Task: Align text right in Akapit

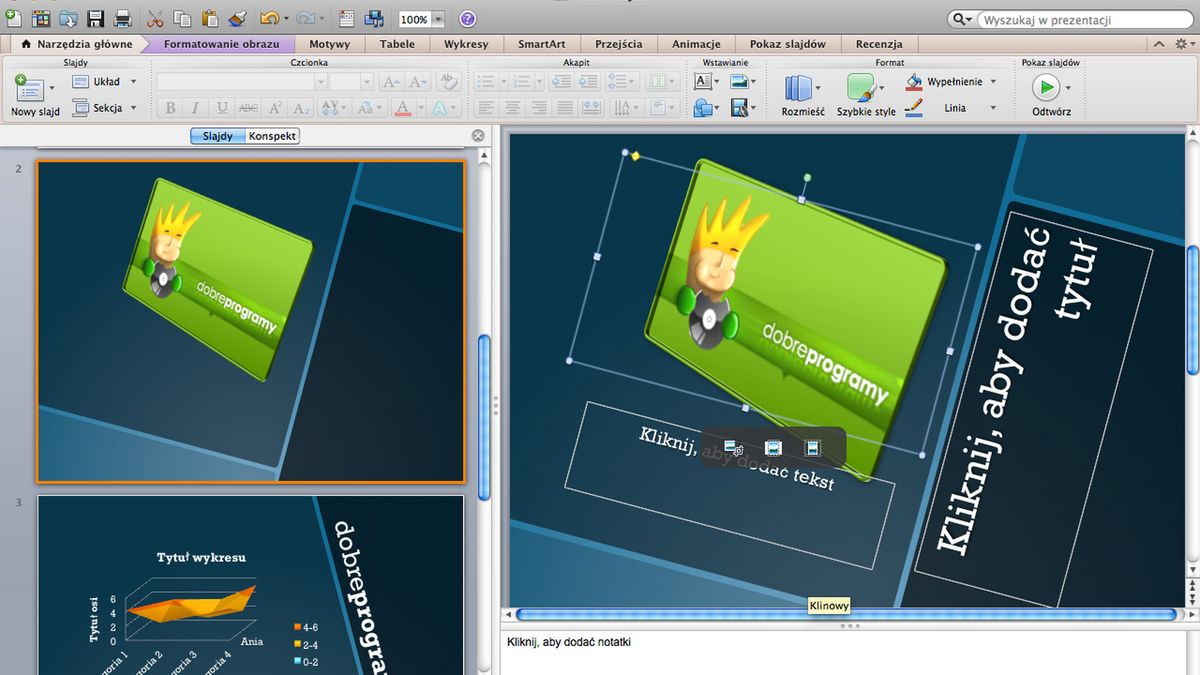Action: 538,108
